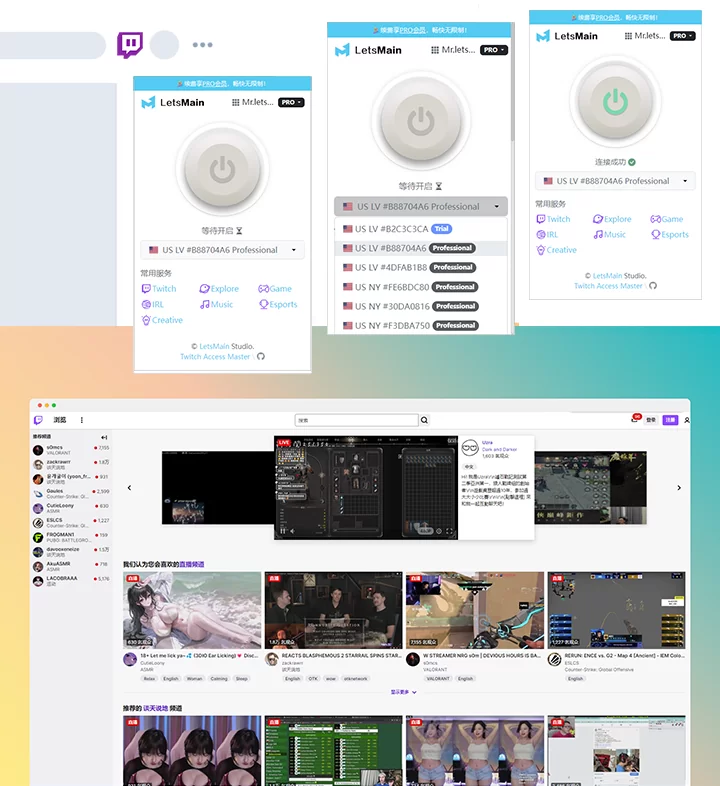720x786 pixels.
Task: Mute the featured live stream player
Action: [292, 531]
